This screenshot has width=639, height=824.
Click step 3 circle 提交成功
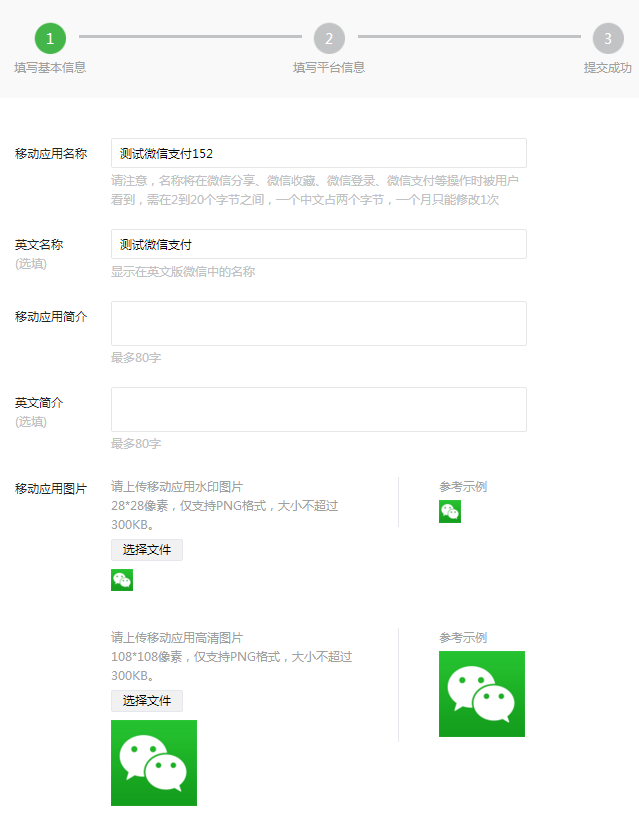(608, 38)
